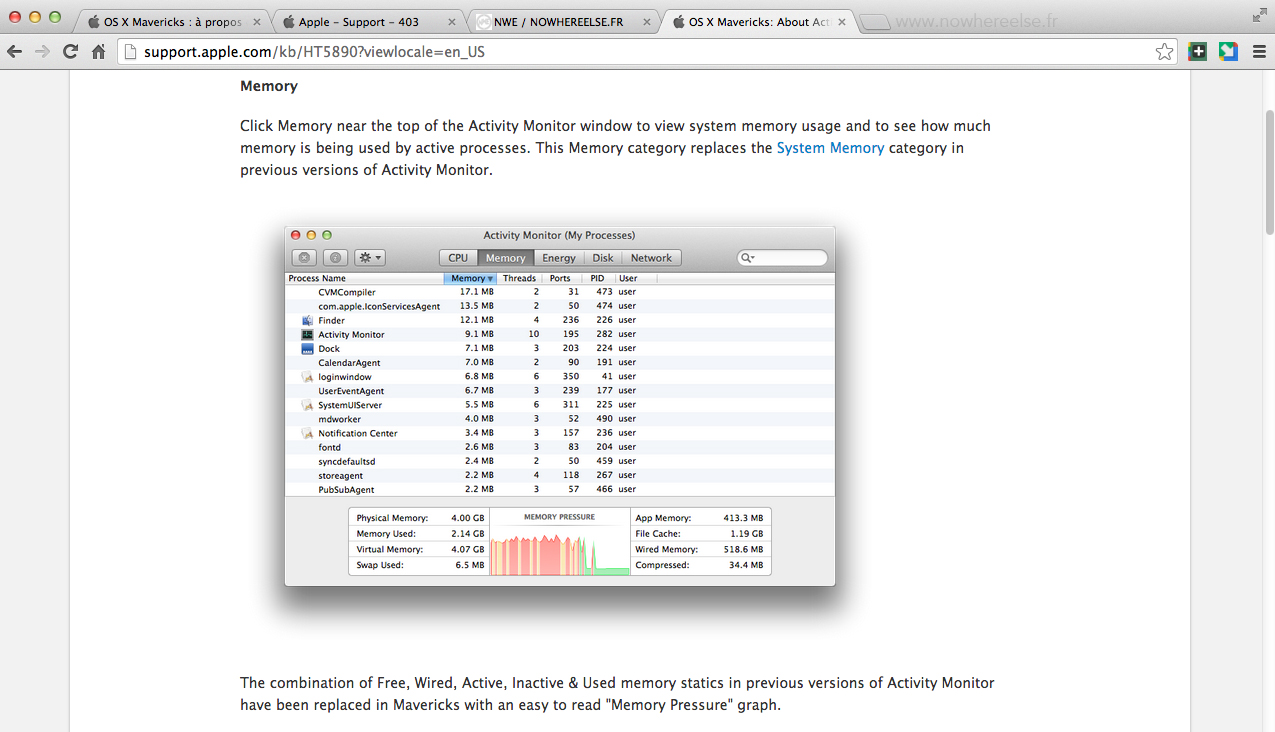Click the browser forward arrow

tap(43, 52)
